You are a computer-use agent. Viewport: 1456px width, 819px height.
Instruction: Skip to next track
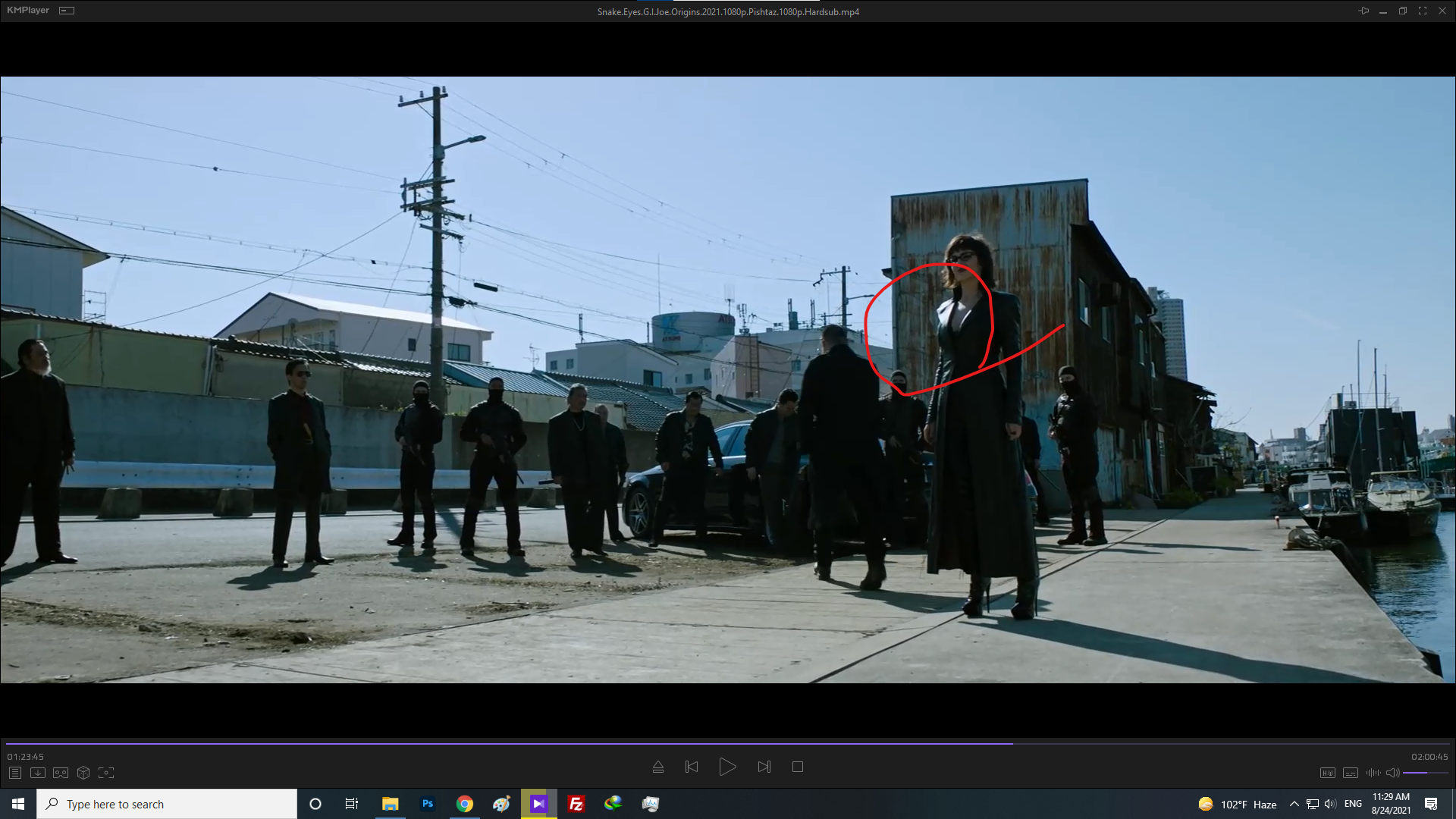[764, 767]
